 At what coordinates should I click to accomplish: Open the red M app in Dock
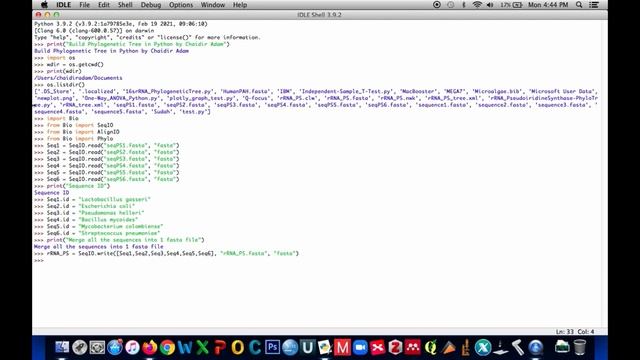[x=342, y=347]
